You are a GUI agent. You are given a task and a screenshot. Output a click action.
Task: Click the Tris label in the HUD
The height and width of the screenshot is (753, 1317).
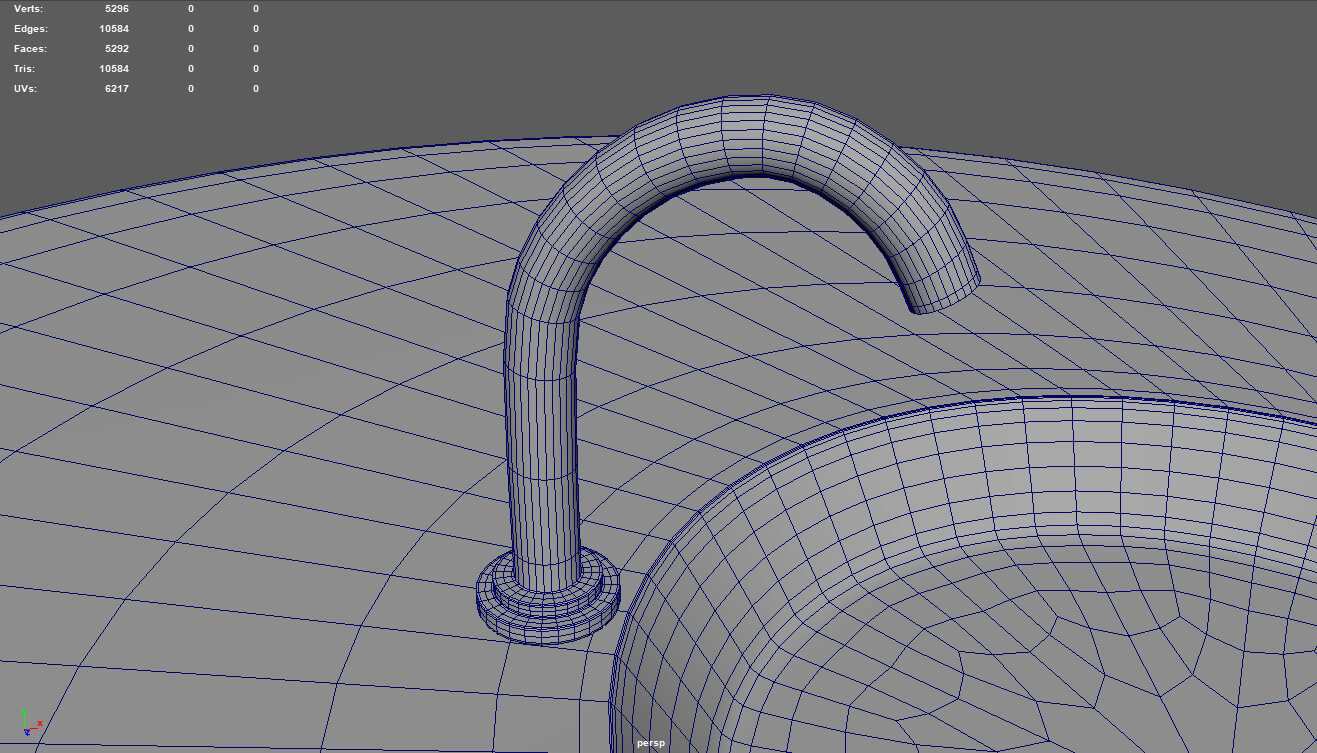point(25,69)
